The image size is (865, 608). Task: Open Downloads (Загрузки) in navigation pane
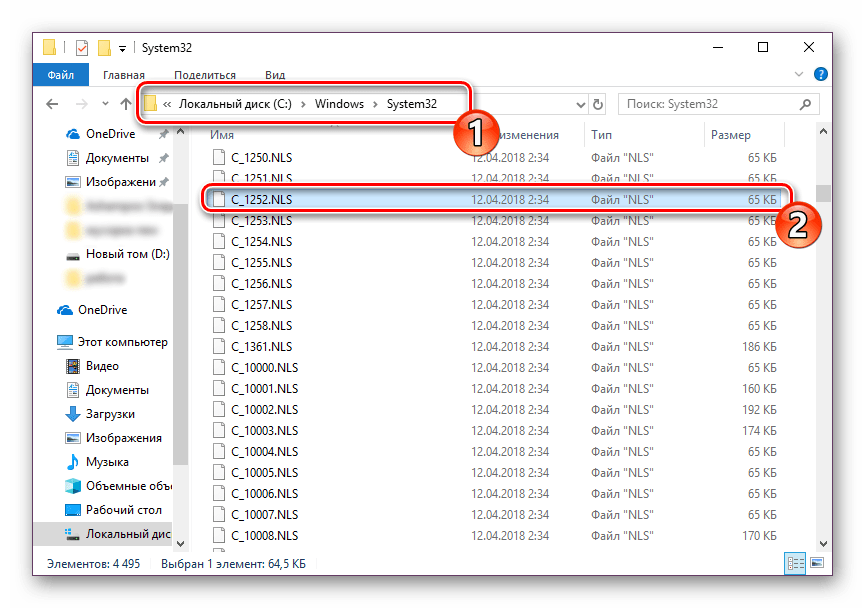[x=110, y=414]
